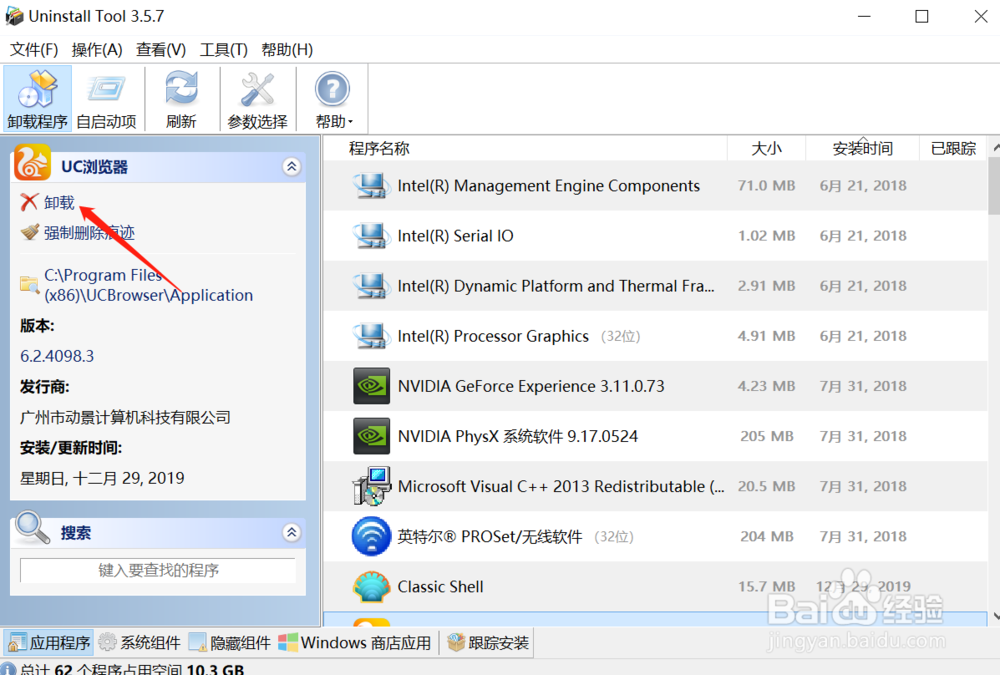Click the folder icon next to install path
Viewport: 1000px width, 675px height.
29,285
